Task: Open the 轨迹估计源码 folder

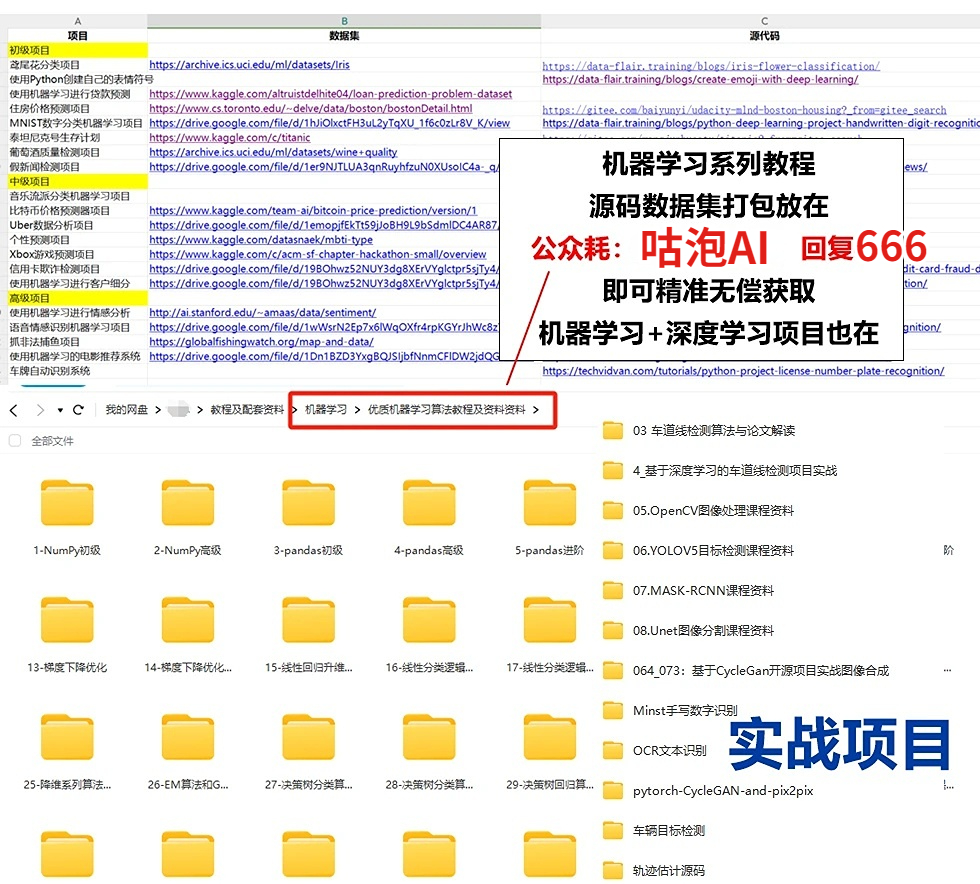Action: (654, 870)
